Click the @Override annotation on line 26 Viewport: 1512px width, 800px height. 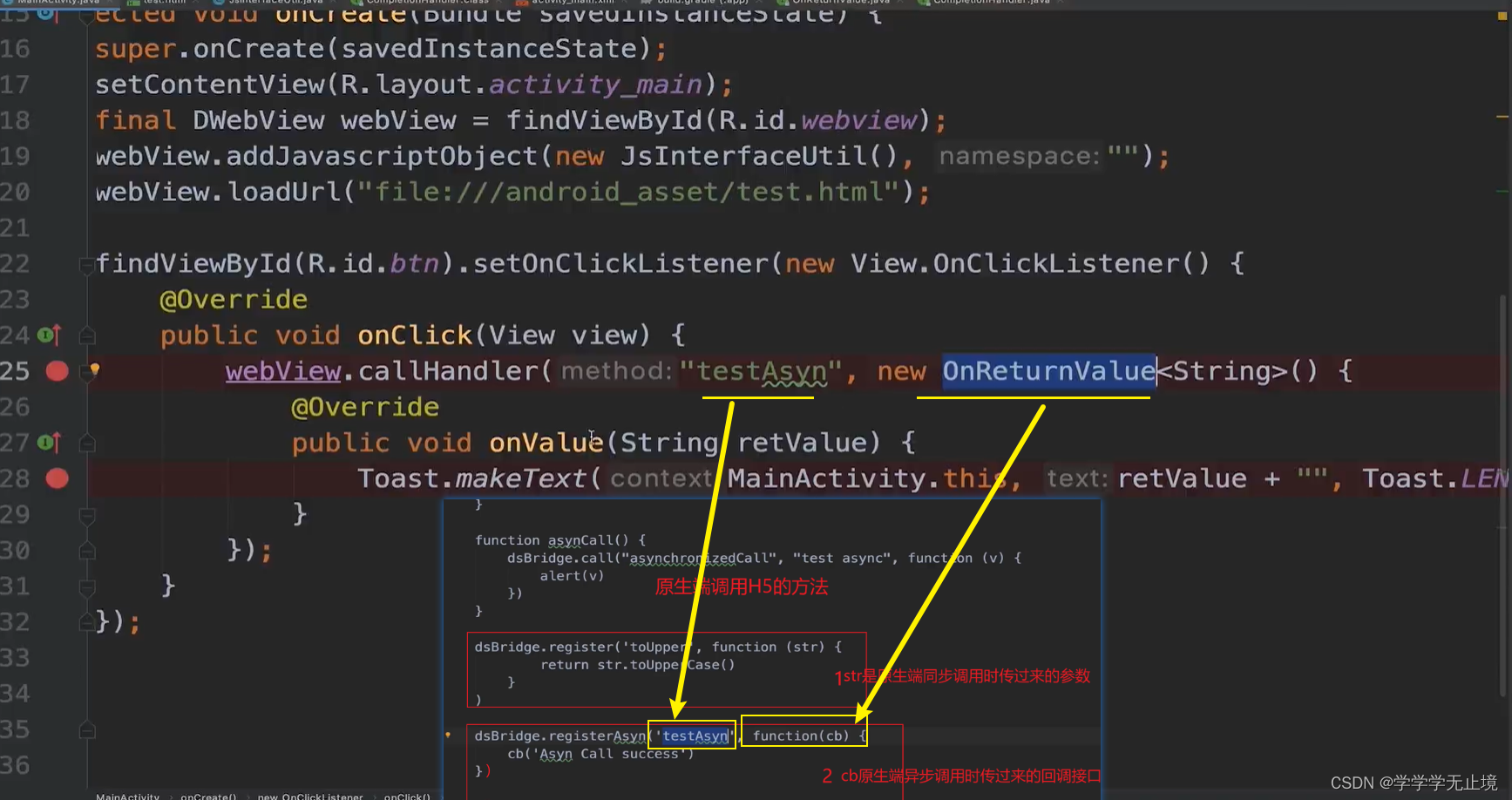[x=365, y=407]
